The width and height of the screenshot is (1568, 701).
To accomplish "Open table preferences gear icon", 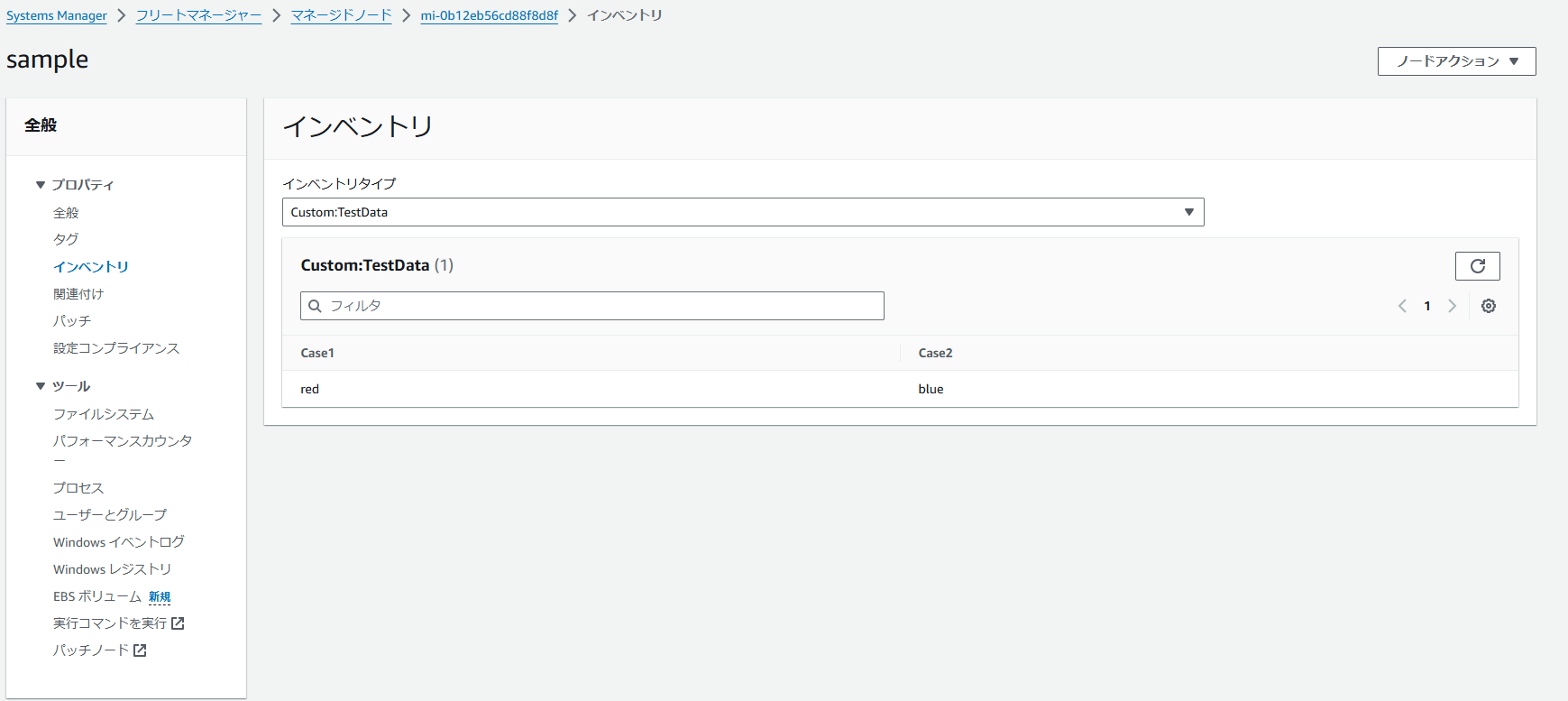I will pos(1489,306).
